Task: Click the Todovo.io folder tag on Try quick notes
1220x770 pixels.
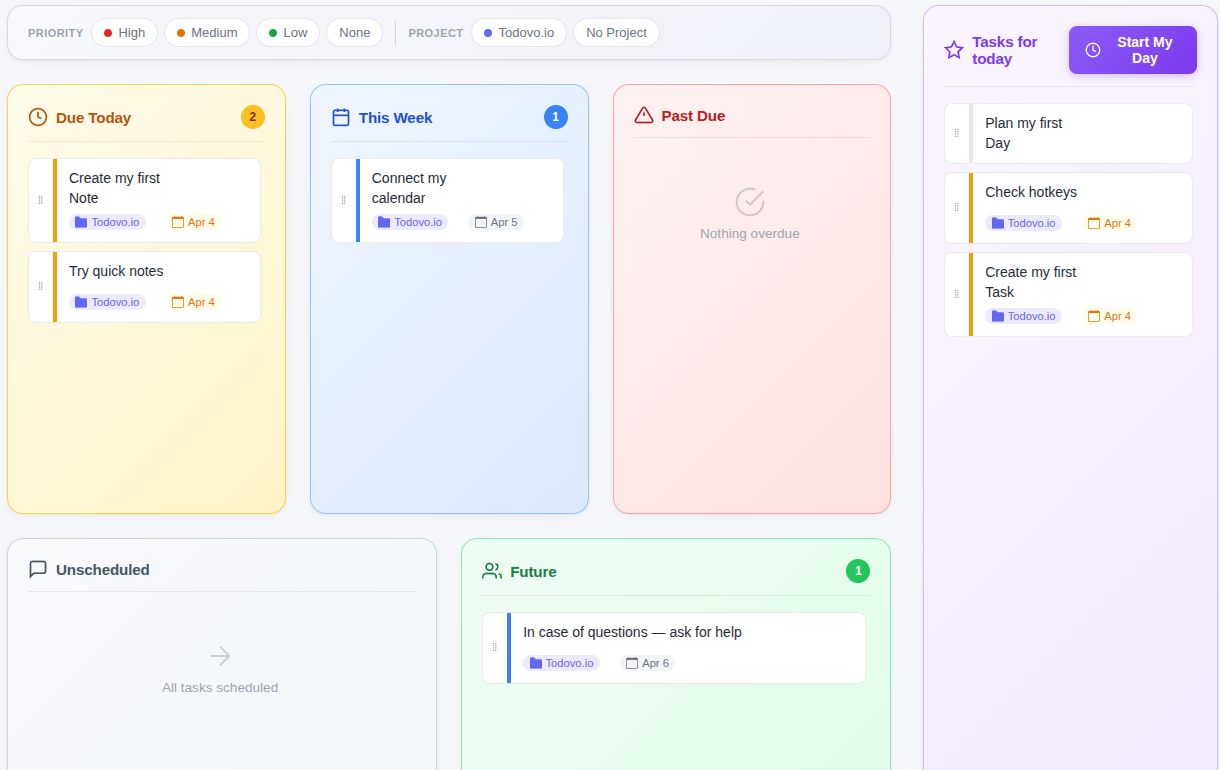Action: pyautogui.click(x=108, y=302)
